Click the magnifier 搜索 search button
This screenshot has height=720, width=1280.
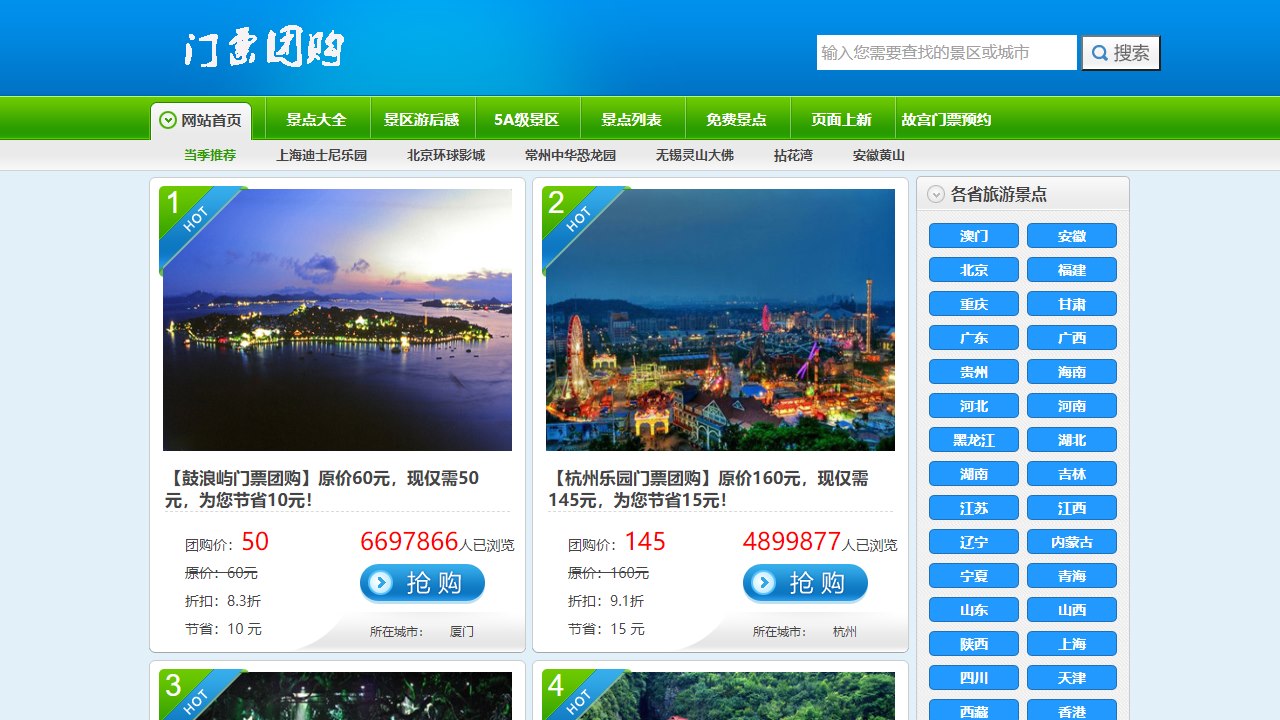pyautogui.click(x=1120, y=53)
